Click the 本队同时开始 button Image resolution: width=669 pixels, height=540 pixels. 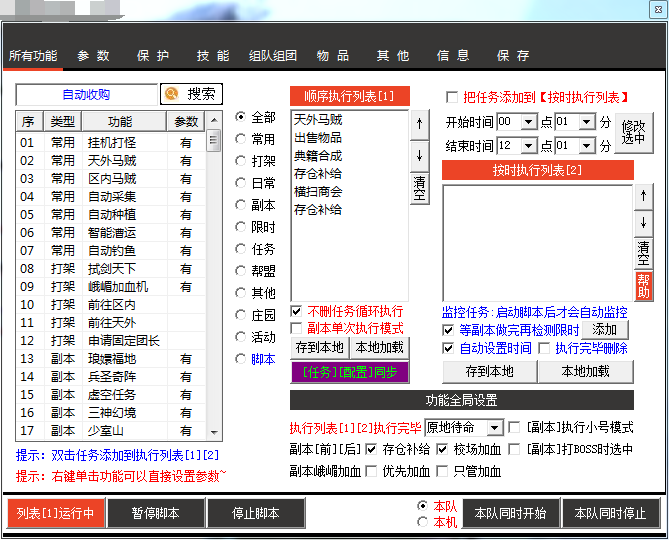[511, 513]
